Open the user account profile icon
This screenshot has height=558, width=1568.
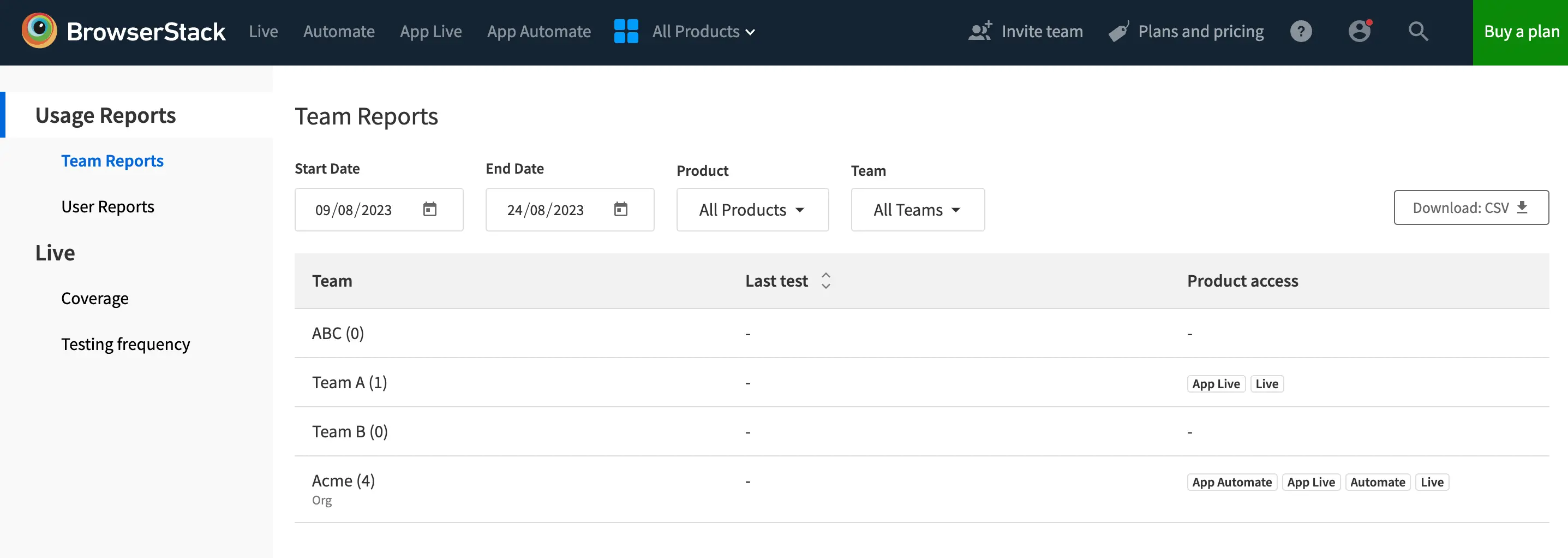1358,32
